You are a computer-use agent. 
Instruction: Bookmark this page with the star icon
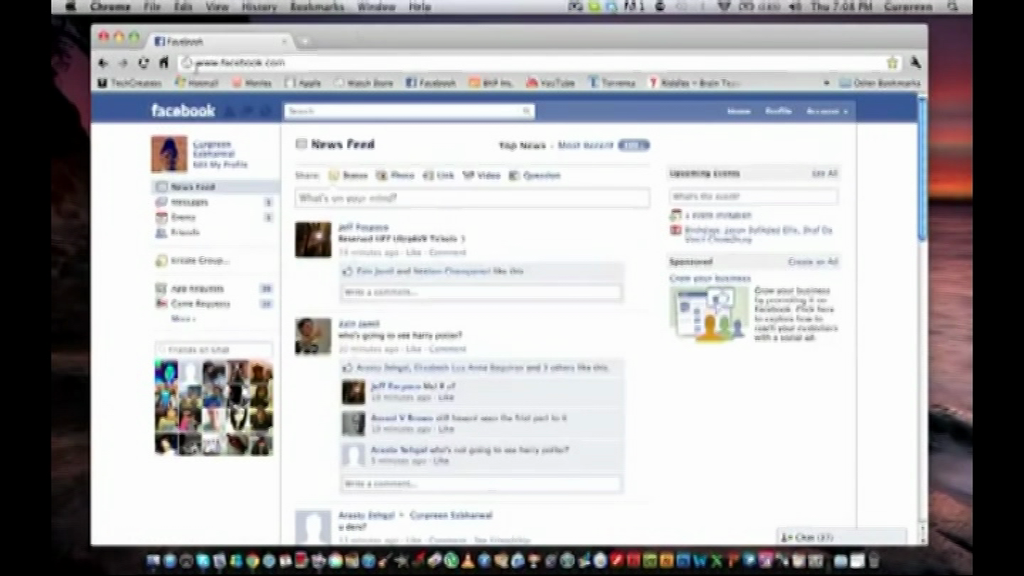(892, 63)
